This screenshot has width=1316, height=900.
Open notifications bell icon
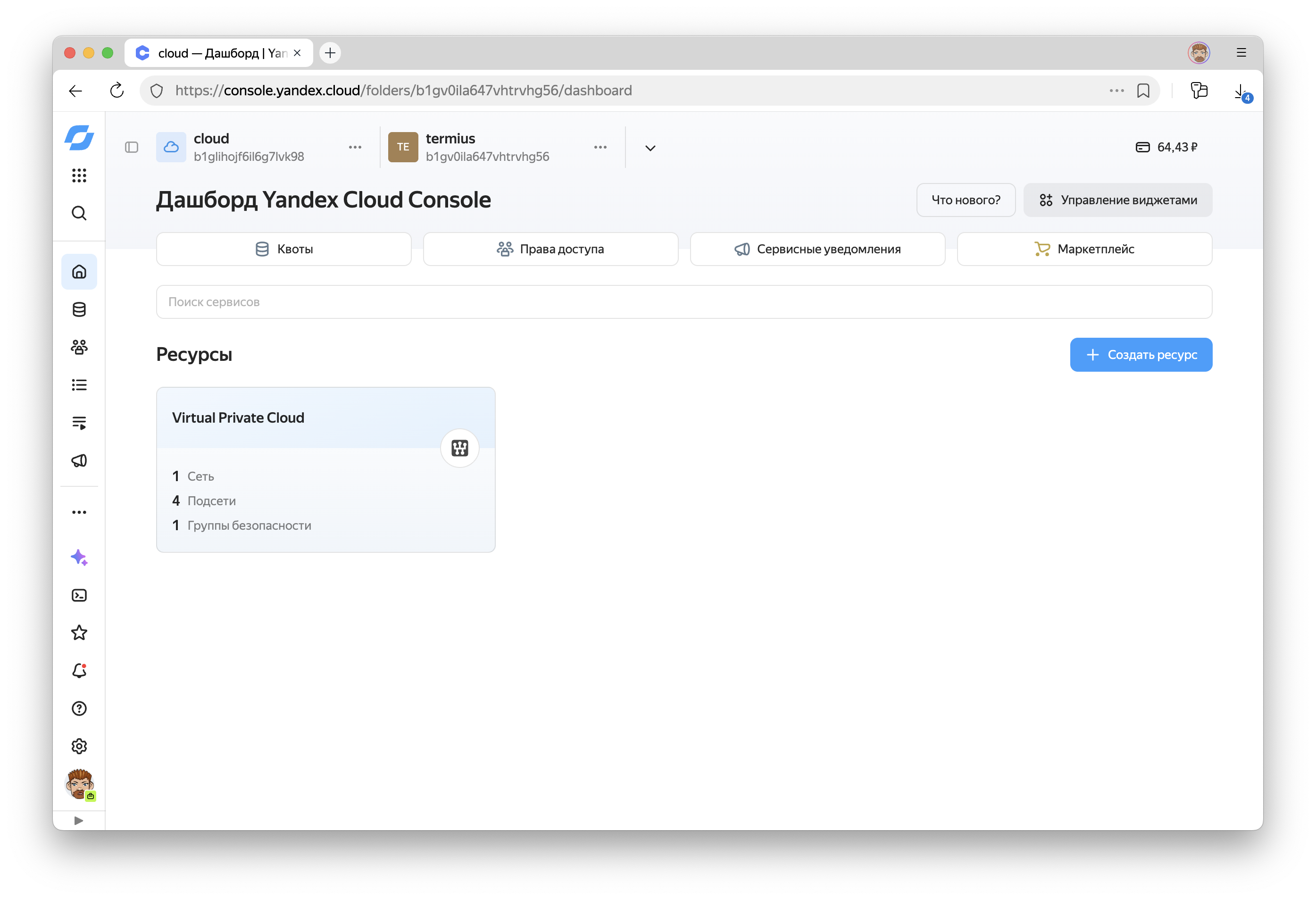pos(79,671)
